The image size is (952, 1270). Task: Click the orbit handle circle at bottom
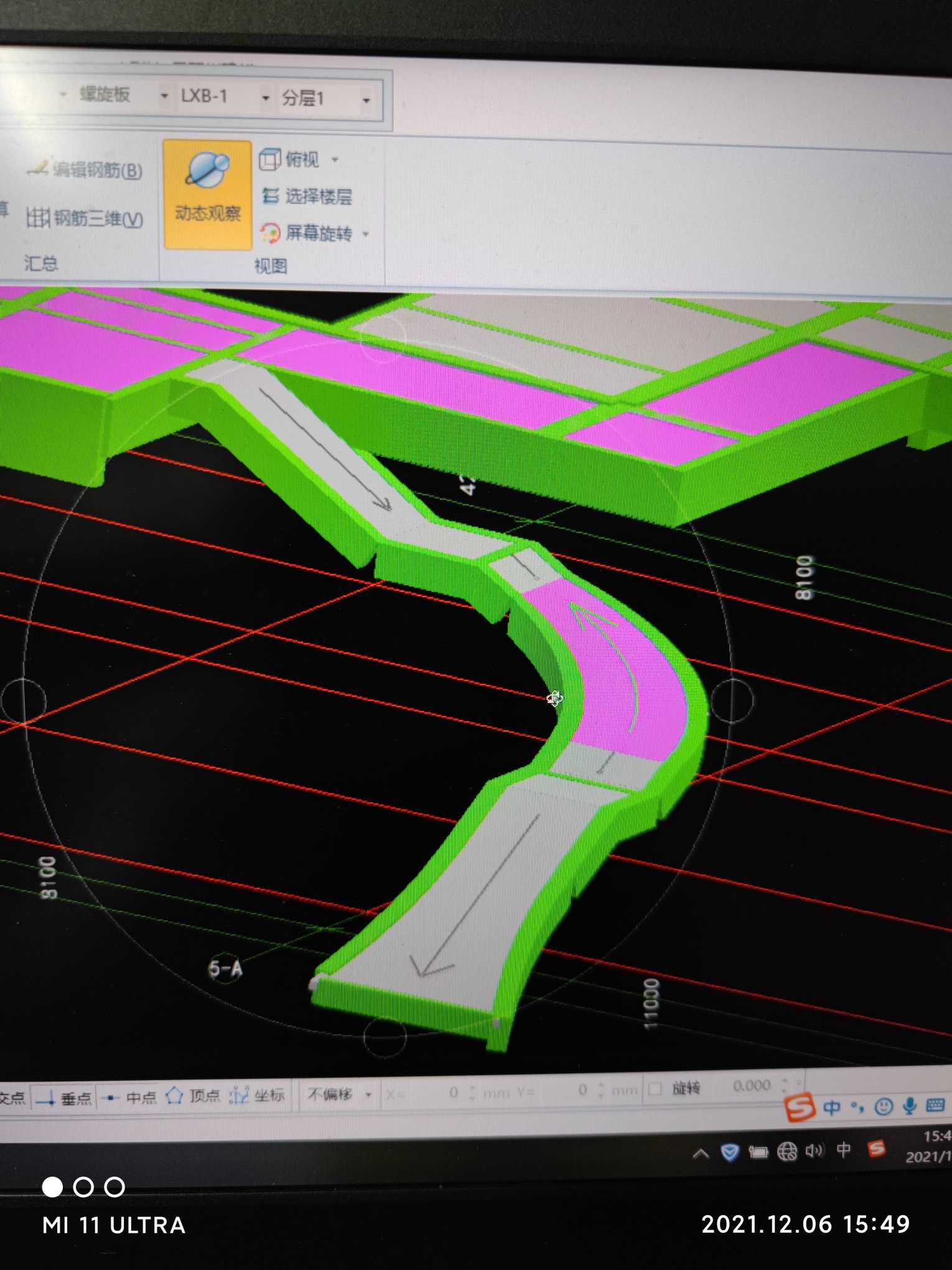coord(385,1036)
